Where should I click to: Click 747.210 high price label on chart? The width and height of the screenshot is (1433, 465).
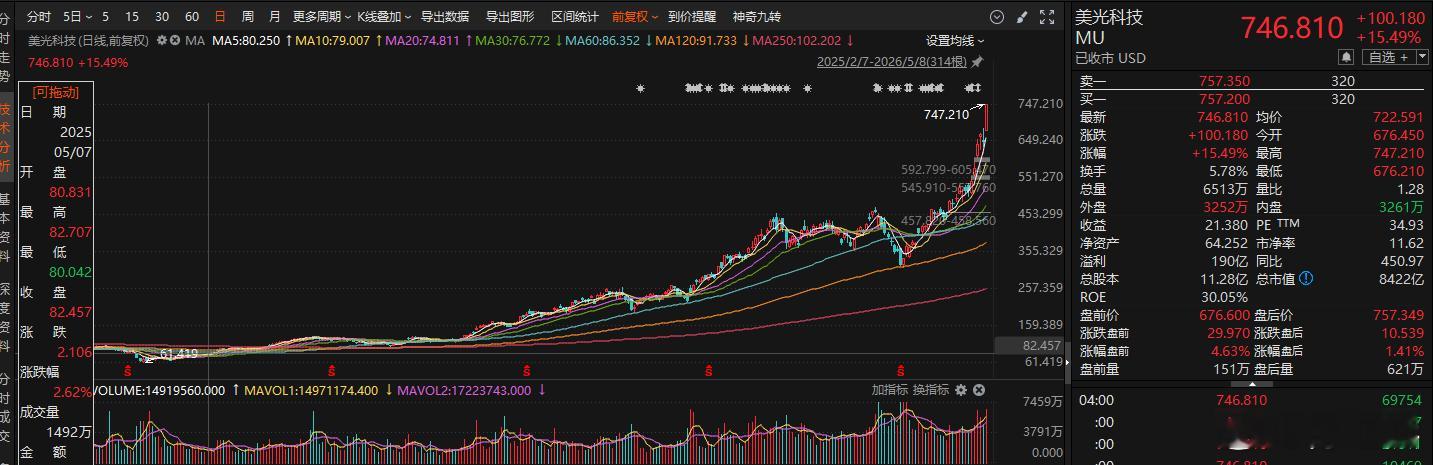tap(946, 115)
